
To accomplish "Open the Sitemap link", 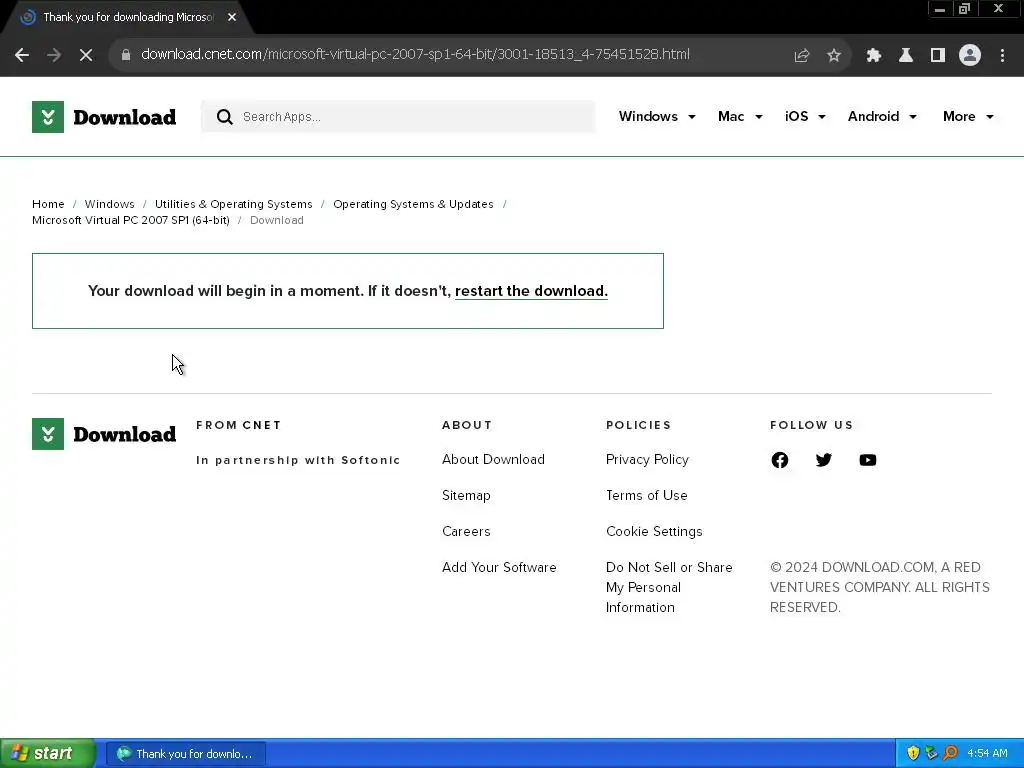I will pos(466,495).
